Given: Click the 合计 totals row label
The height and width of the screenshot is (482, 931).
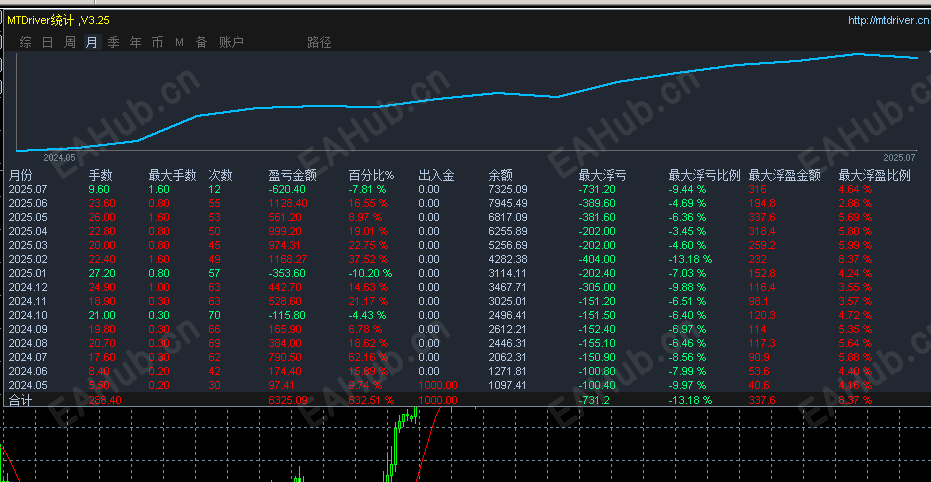Looking at the screenshot, I should point(20,400).
